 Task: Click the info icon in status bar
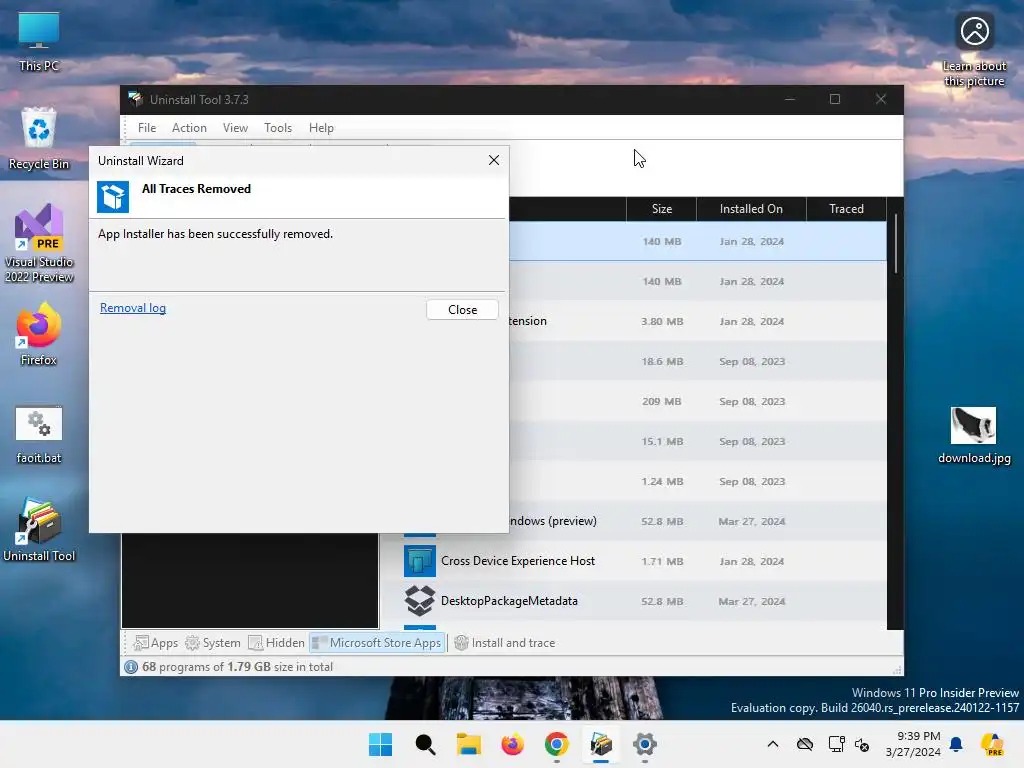click(131, 667)
